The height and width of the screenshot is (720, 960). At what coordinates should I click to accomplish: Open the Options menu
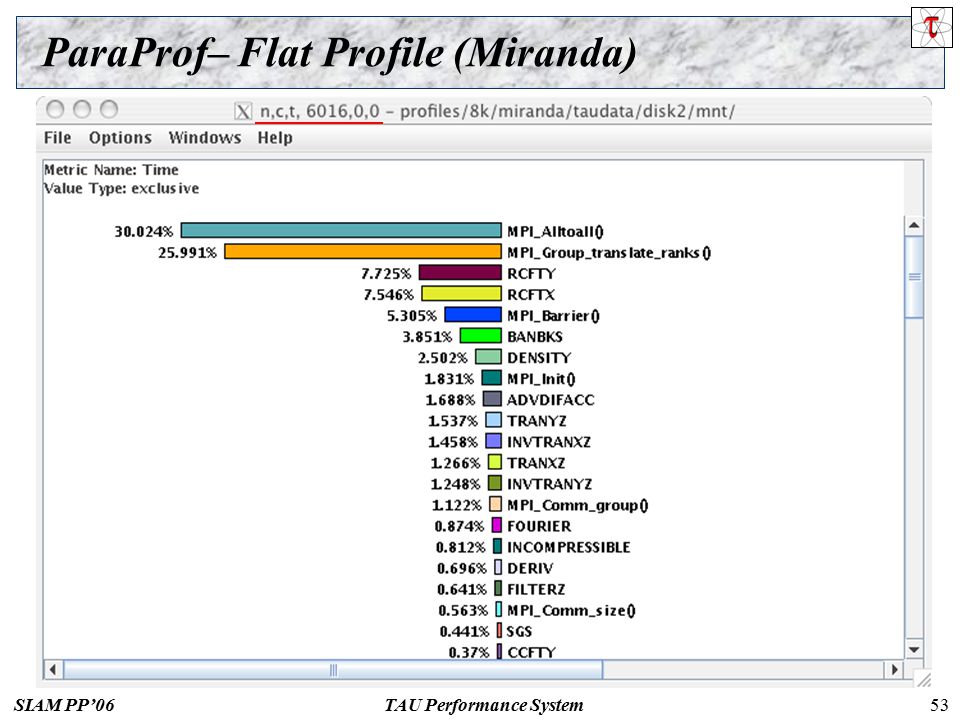[120, 138]
